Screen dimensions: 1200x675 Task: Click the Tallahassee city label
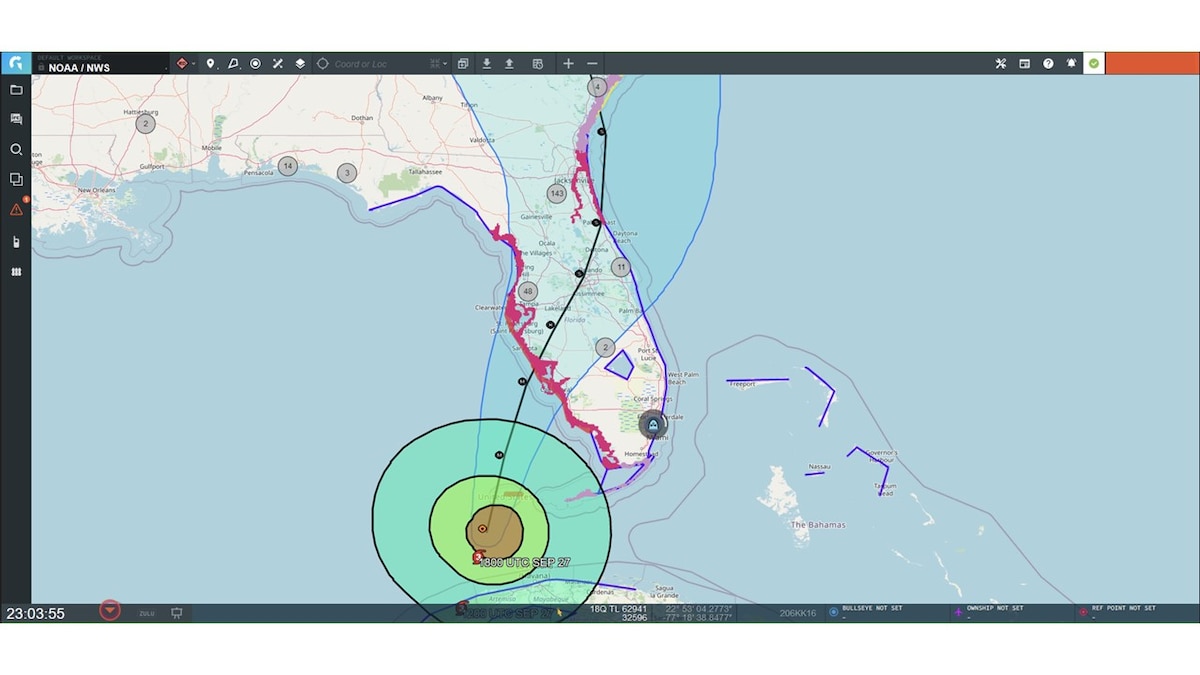pos(424,172)
